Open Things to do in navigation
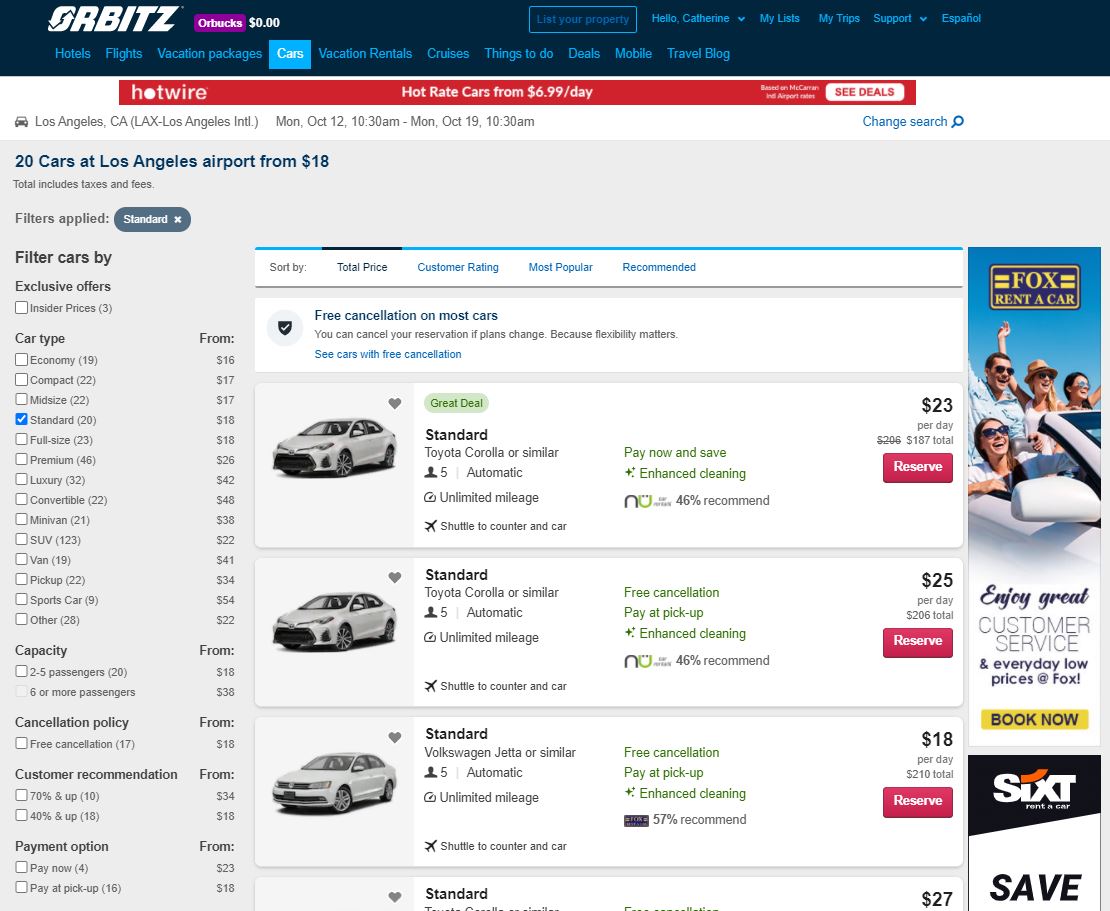 (x=519, y=54)
